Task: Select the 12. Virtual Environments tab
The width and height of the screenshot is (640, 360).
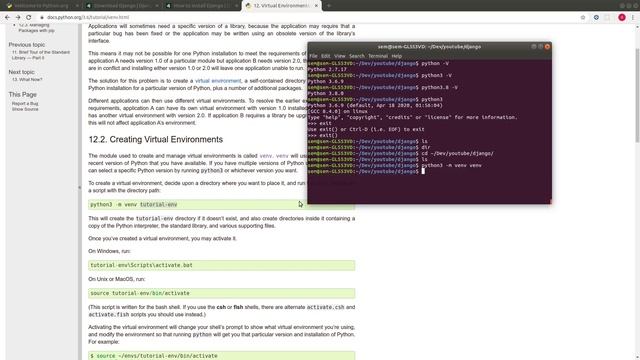Action: point(281,6)
